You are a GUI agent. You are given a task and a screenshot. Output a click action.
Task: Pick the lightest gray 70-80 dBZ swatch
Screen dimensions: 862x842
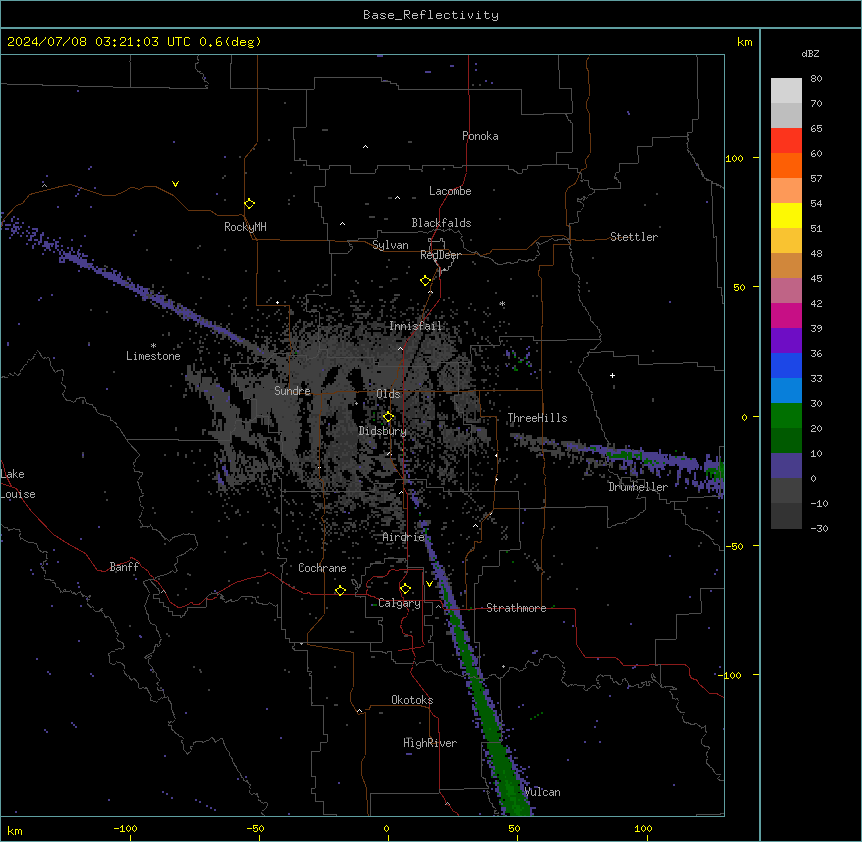click(x=786, y=91)
